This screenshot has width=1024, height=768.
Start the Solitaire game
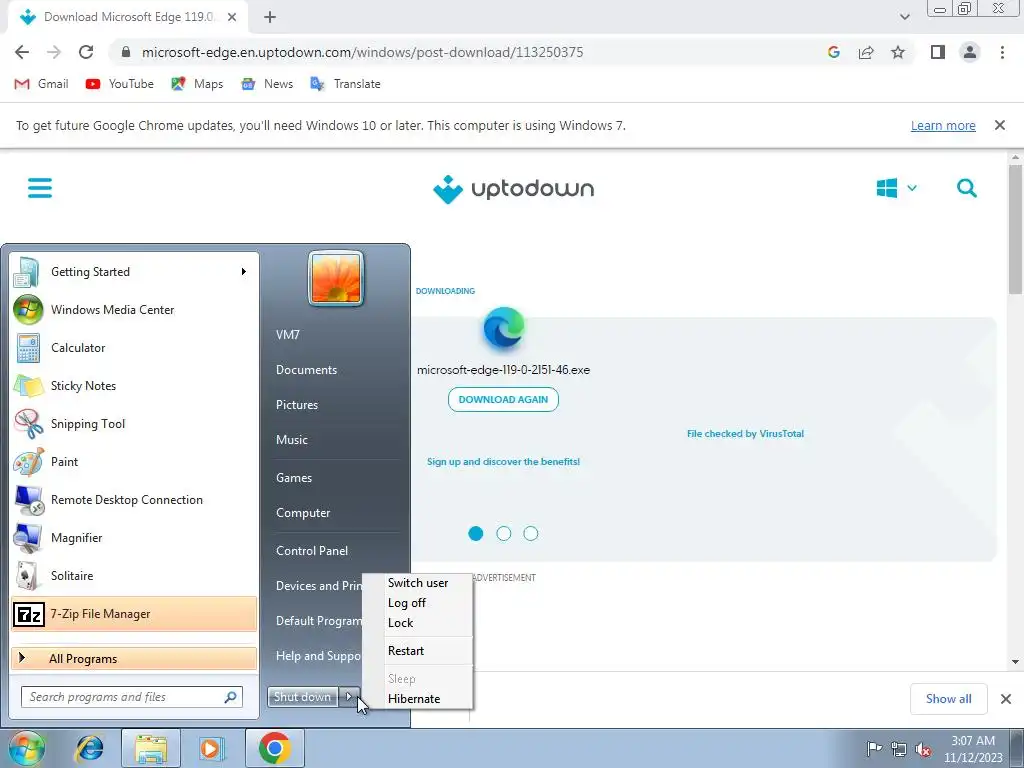(x=134, y=575)
